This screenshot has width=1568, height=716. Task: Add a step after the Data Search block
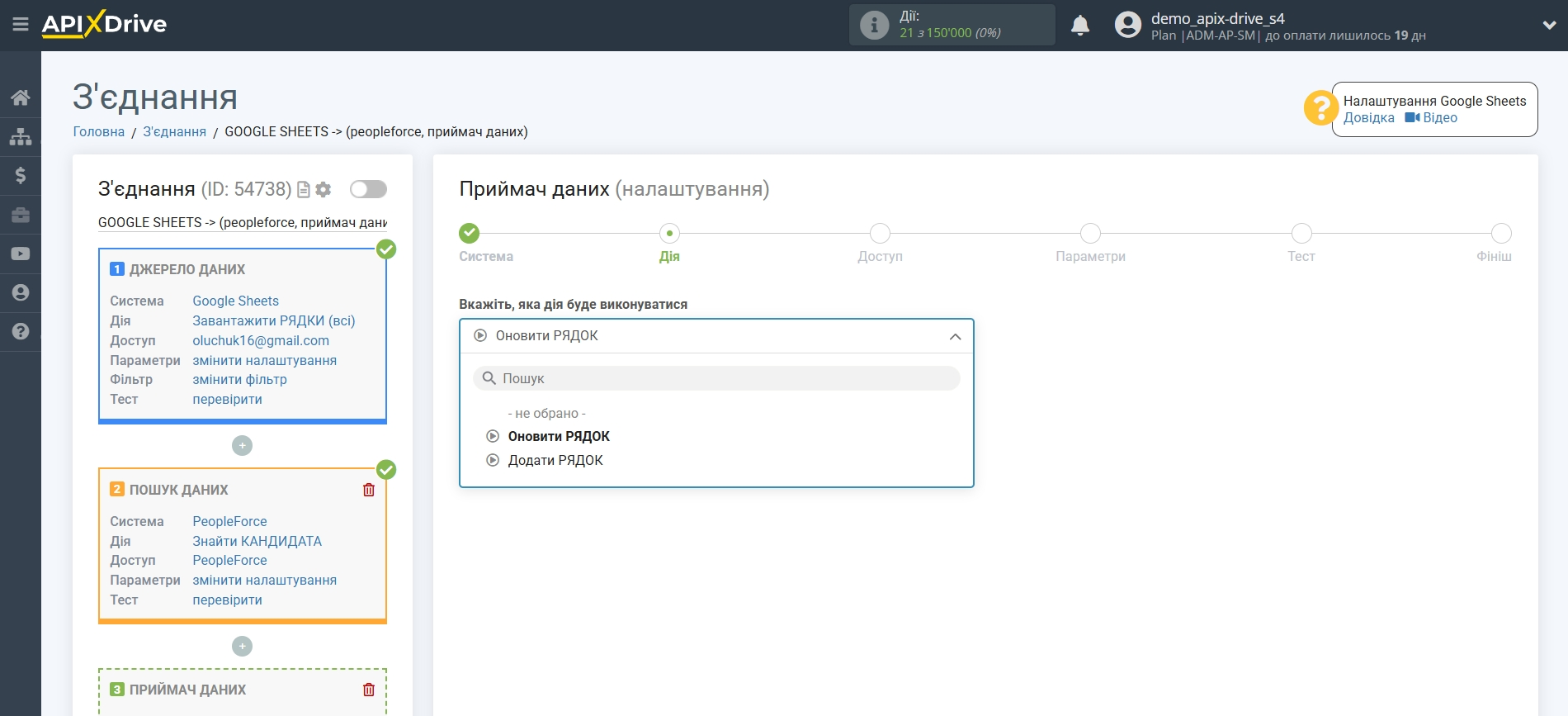pos(242,646)
